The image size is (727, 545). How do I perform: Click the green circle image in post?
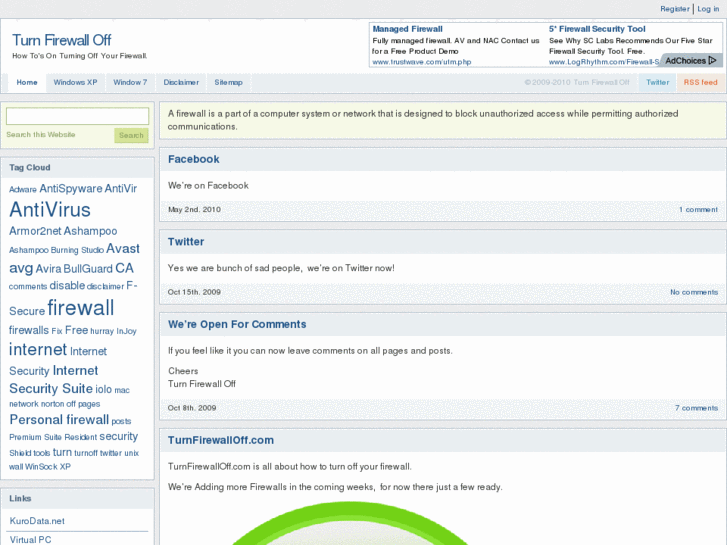pos(350,524)
